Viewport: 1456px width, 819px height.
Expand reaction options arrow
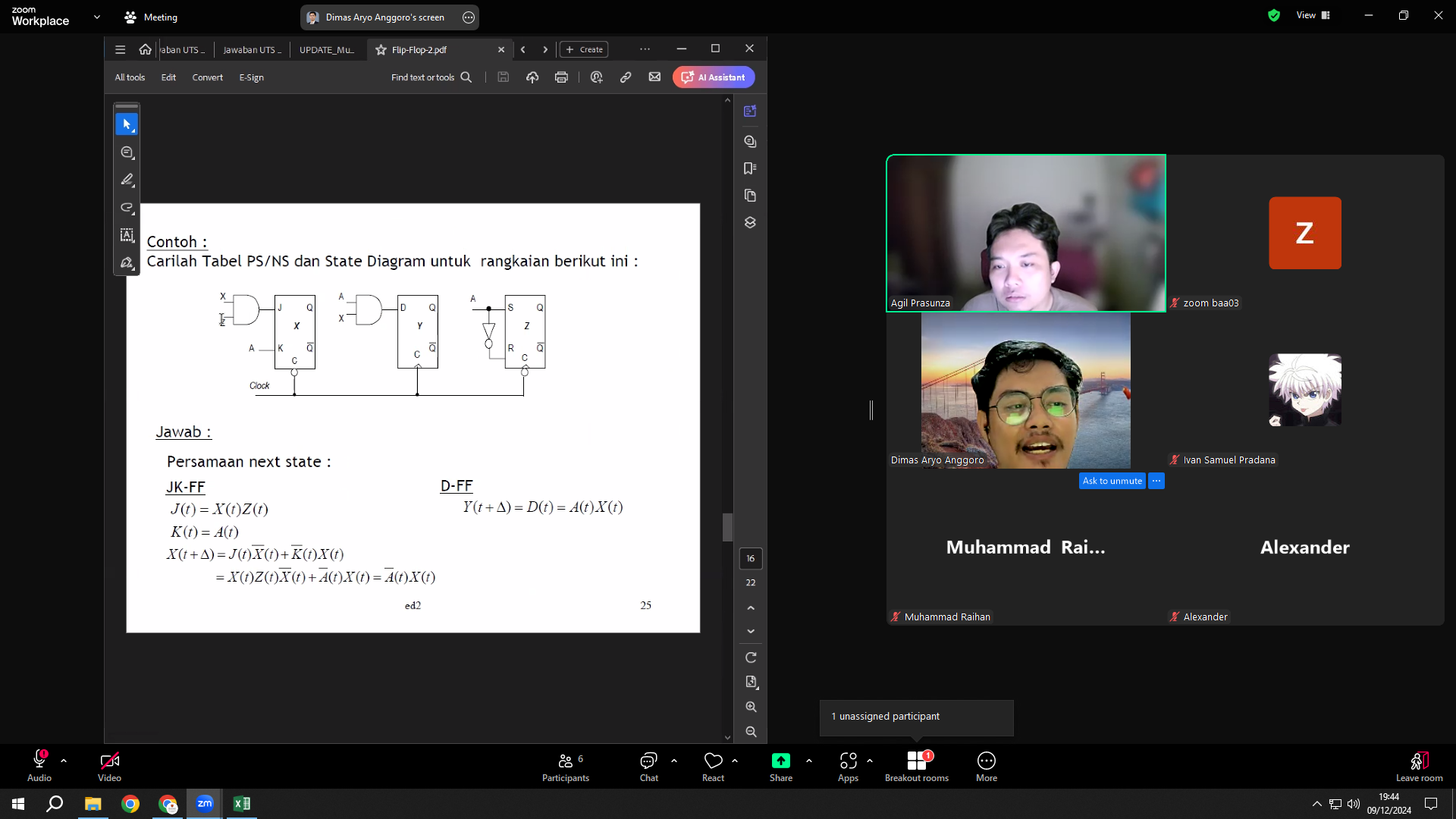(735, 760)
